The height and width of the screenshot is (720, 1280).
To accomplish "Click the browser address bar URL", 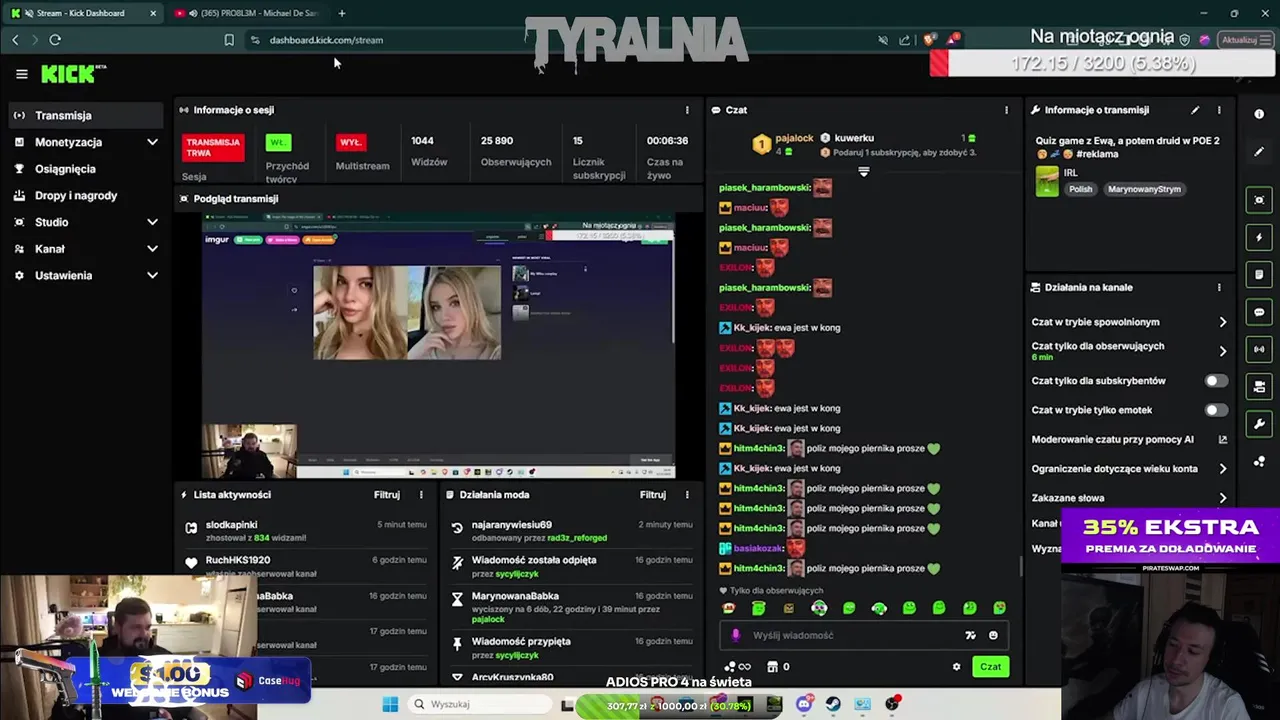I will tap(326, 40).
